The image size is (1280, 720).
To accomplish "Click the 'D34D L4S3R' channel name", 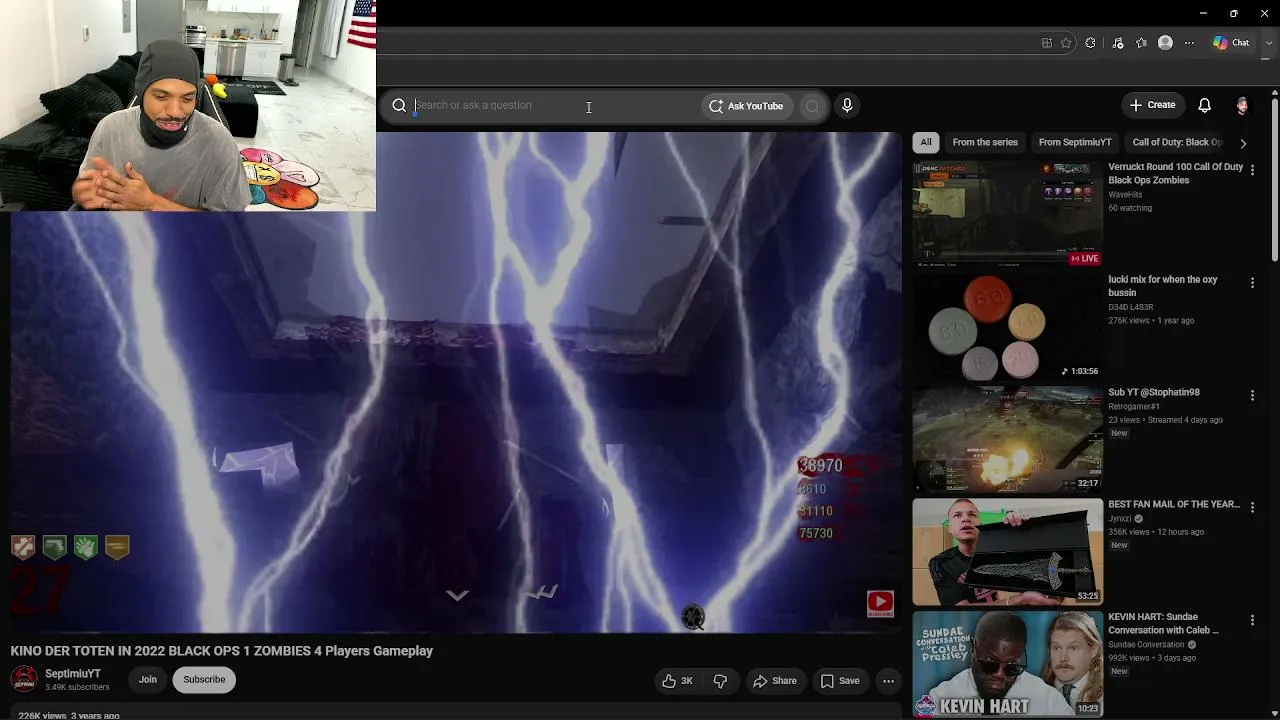I will 1131,307.
